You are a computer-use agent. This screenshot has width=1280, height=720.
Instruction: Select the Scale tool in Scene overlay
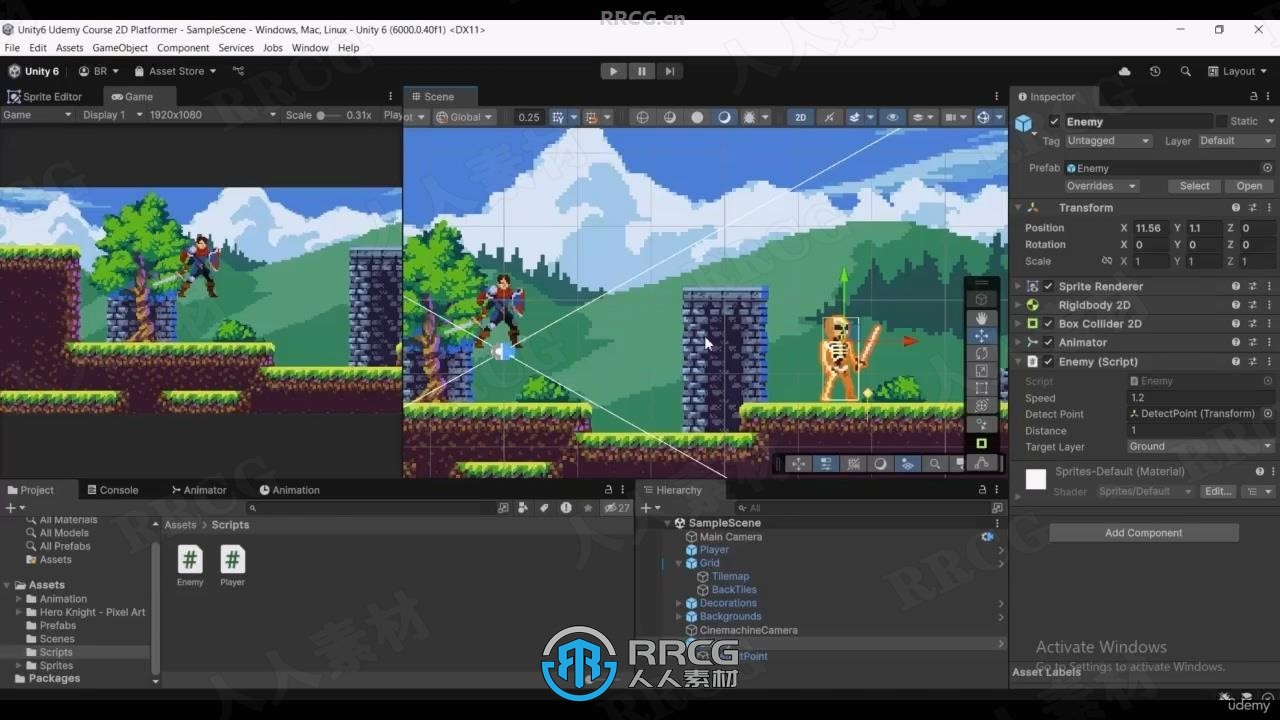tap(981, 371)
